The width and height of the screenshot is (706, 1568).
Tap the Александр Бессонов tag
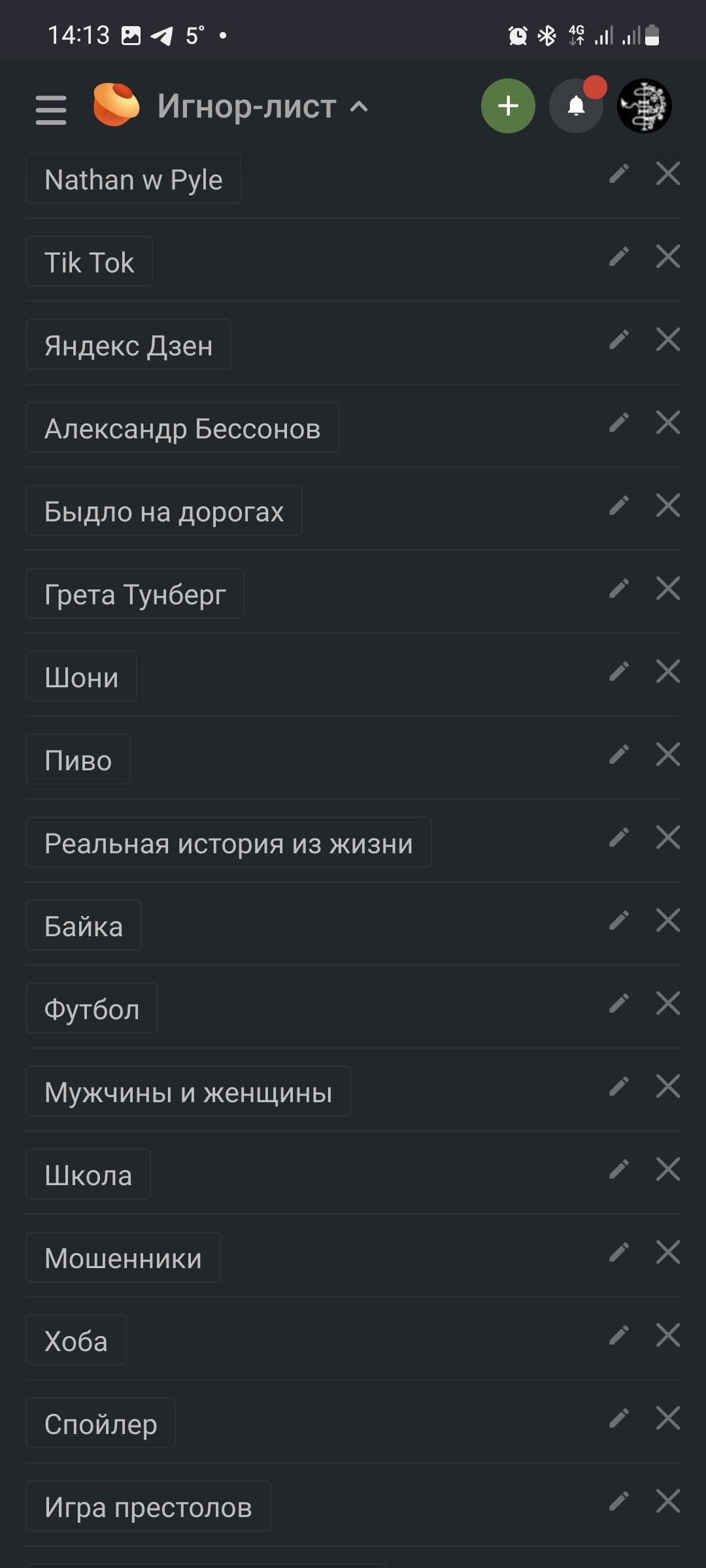182,428
